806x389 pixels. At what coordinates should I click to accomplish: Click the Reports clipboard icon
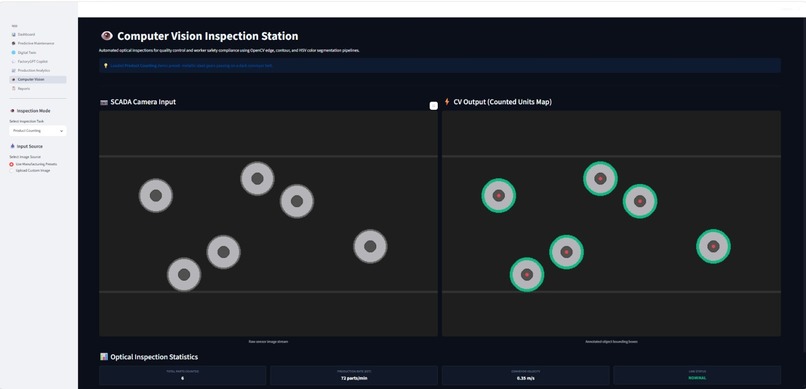click(13, 89)
